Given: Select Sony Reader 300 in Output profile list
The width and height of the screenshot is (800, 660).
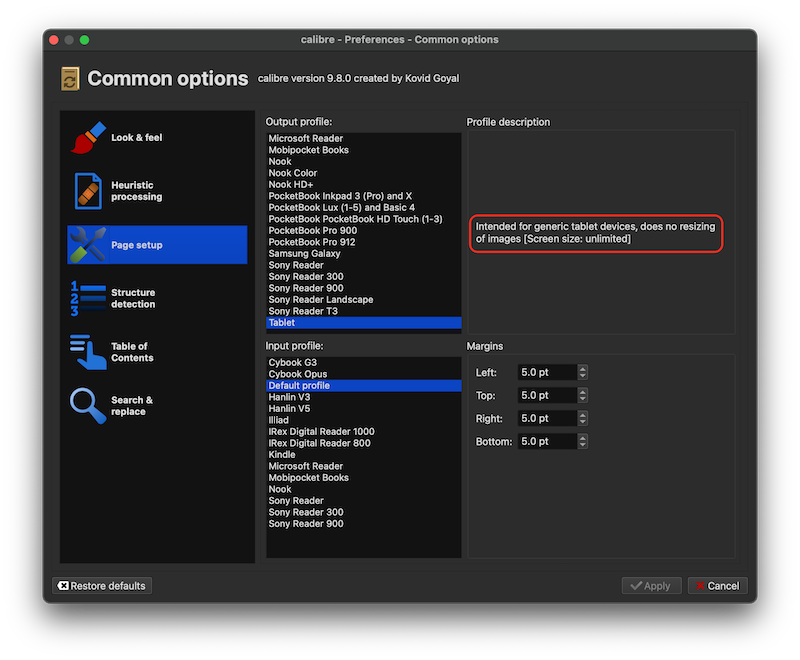Looking at the screenshot, I should pos(364,276).
